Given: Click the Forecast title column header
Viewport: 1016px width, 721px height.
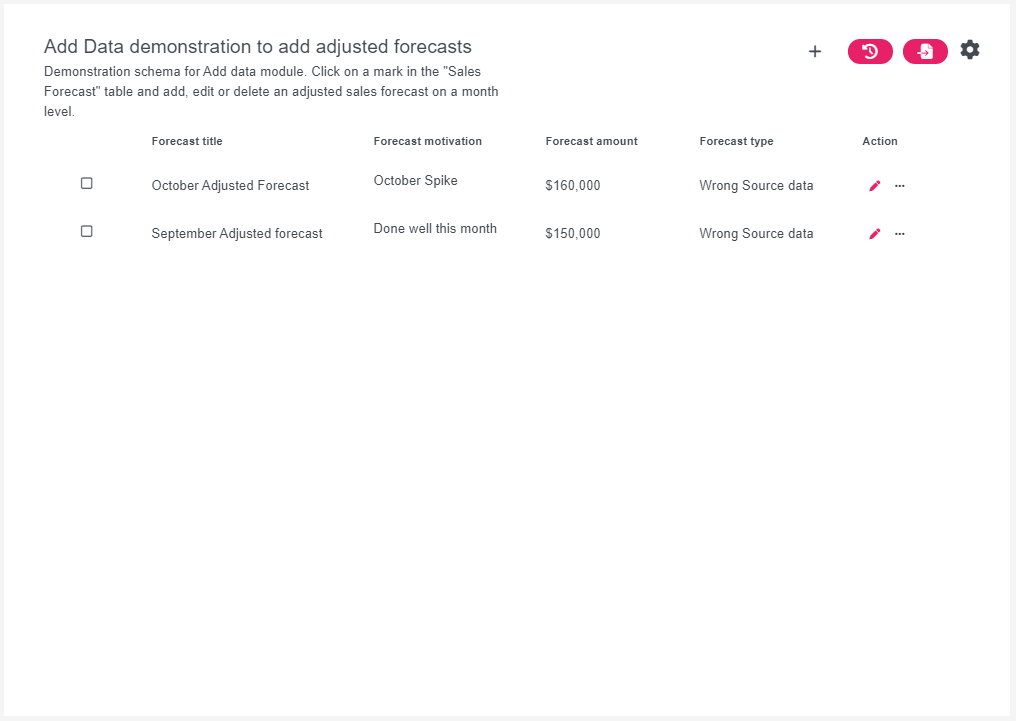Looking at the screenshot, I should pos(187,141).
